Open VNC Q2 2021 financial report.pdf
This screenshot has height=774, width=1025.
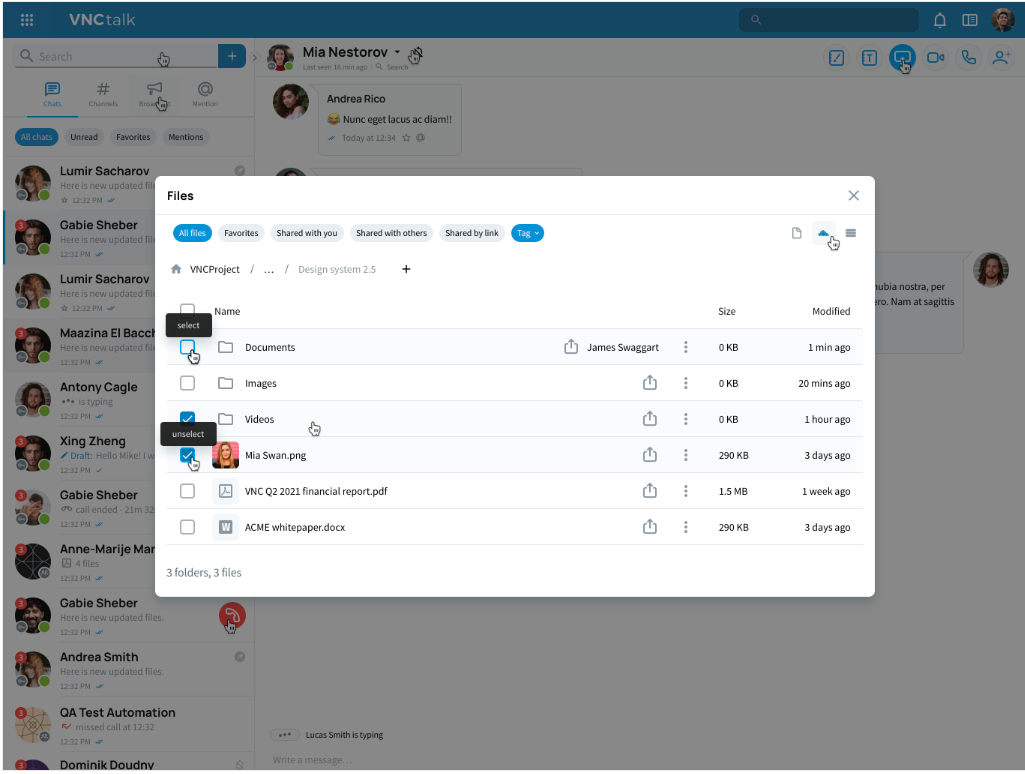(316, 491)
